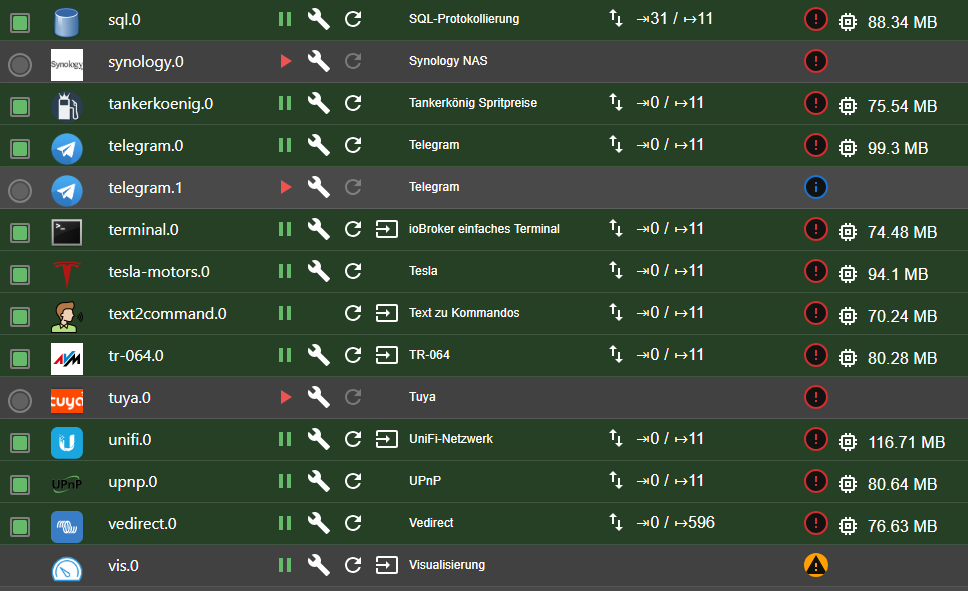Viewport: 968px width, 591px height.
Task: Open tankerkoenig.0 wrench settings
Action: [x=319, y=103]
